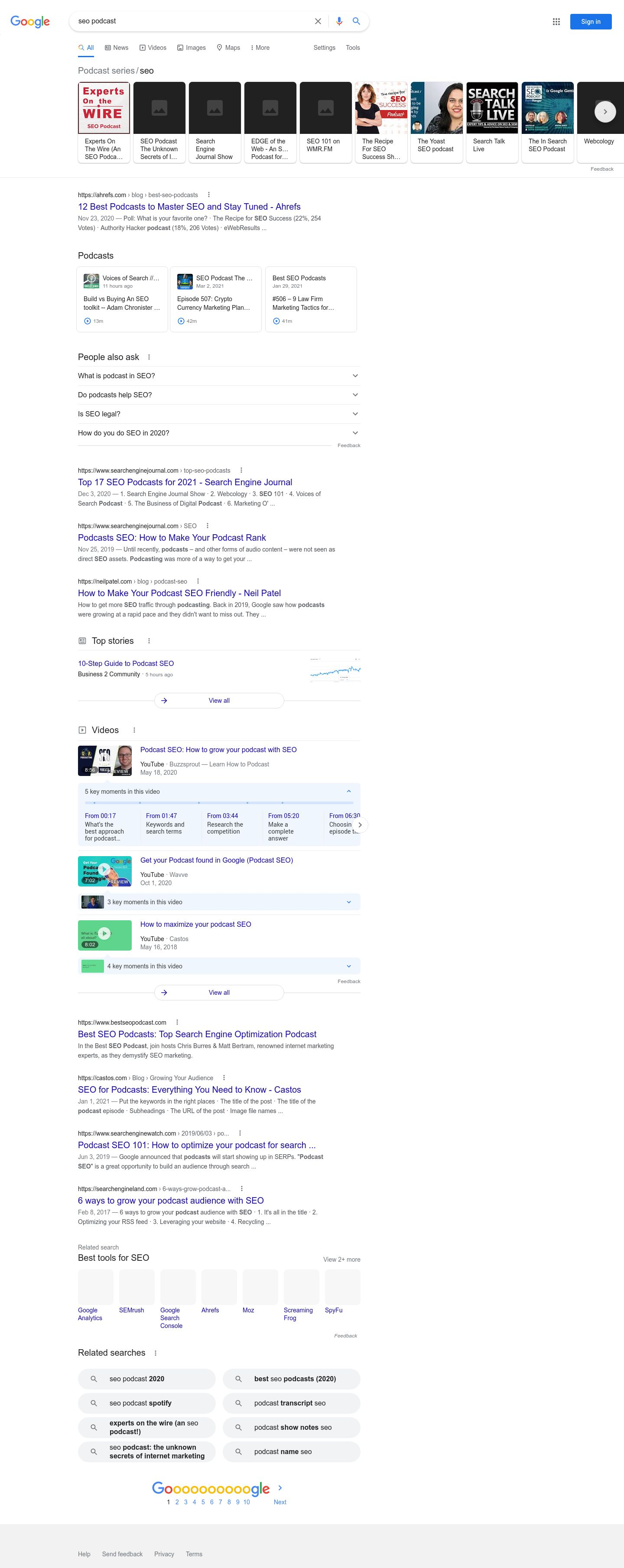This screenshot has width=624, height=1568.
Task: Go to results page 5
Action: pos(203,1502)
